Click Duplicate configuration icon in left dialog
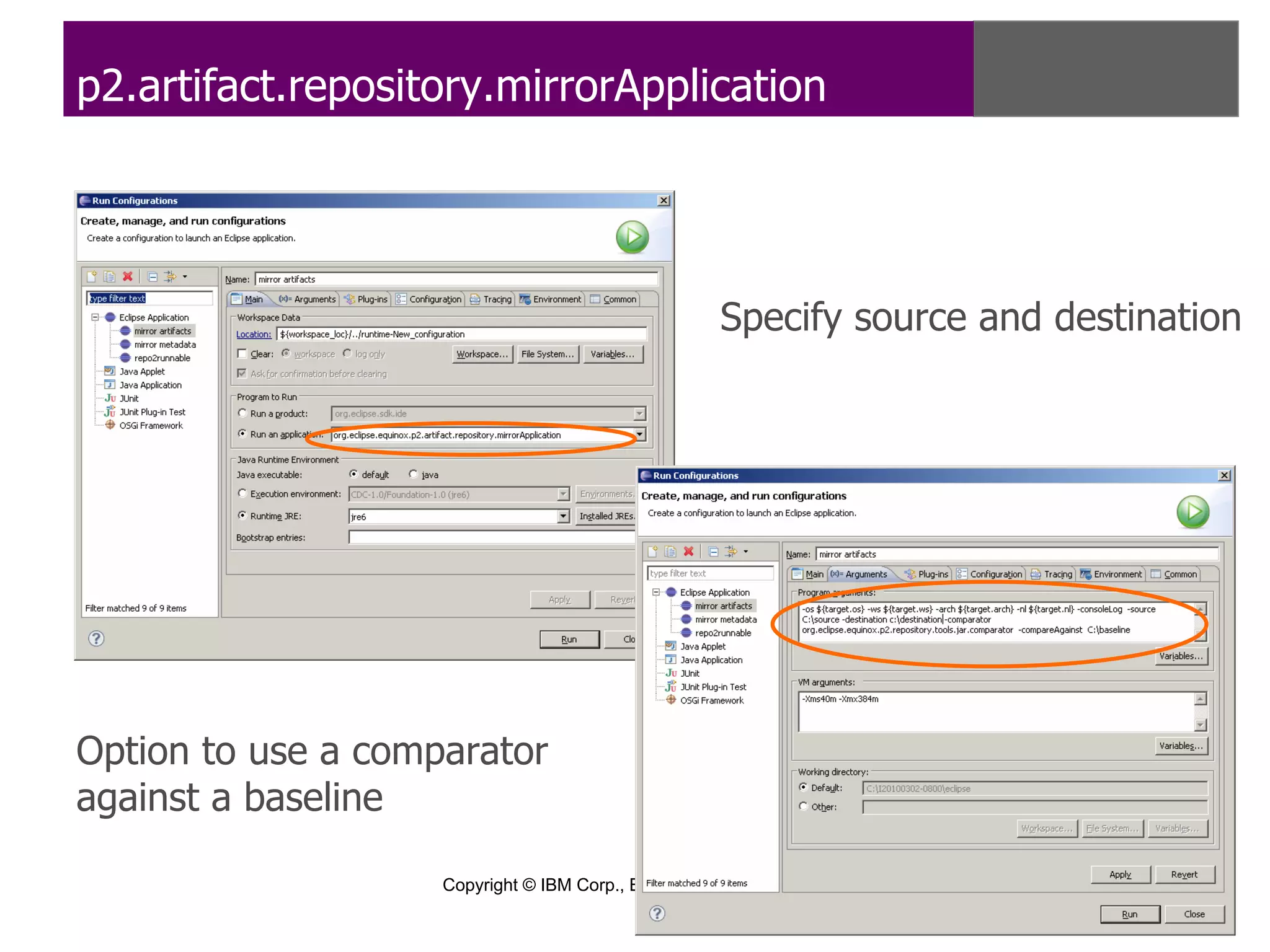 click(x=109, y=276)
